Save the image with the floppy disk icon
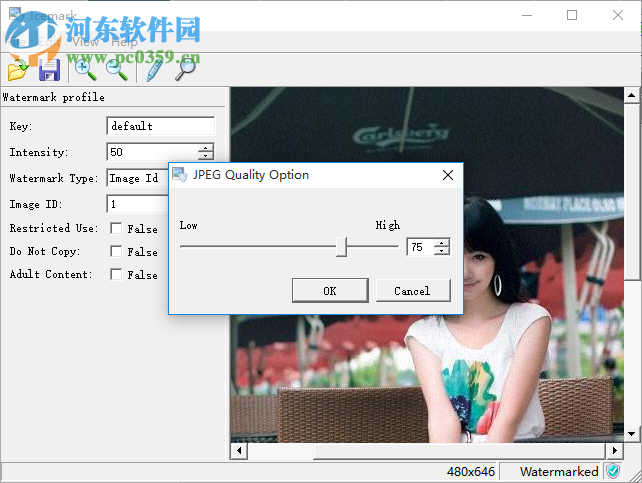The width and height of the screenshot is (642, 483). tap(49, 70)
